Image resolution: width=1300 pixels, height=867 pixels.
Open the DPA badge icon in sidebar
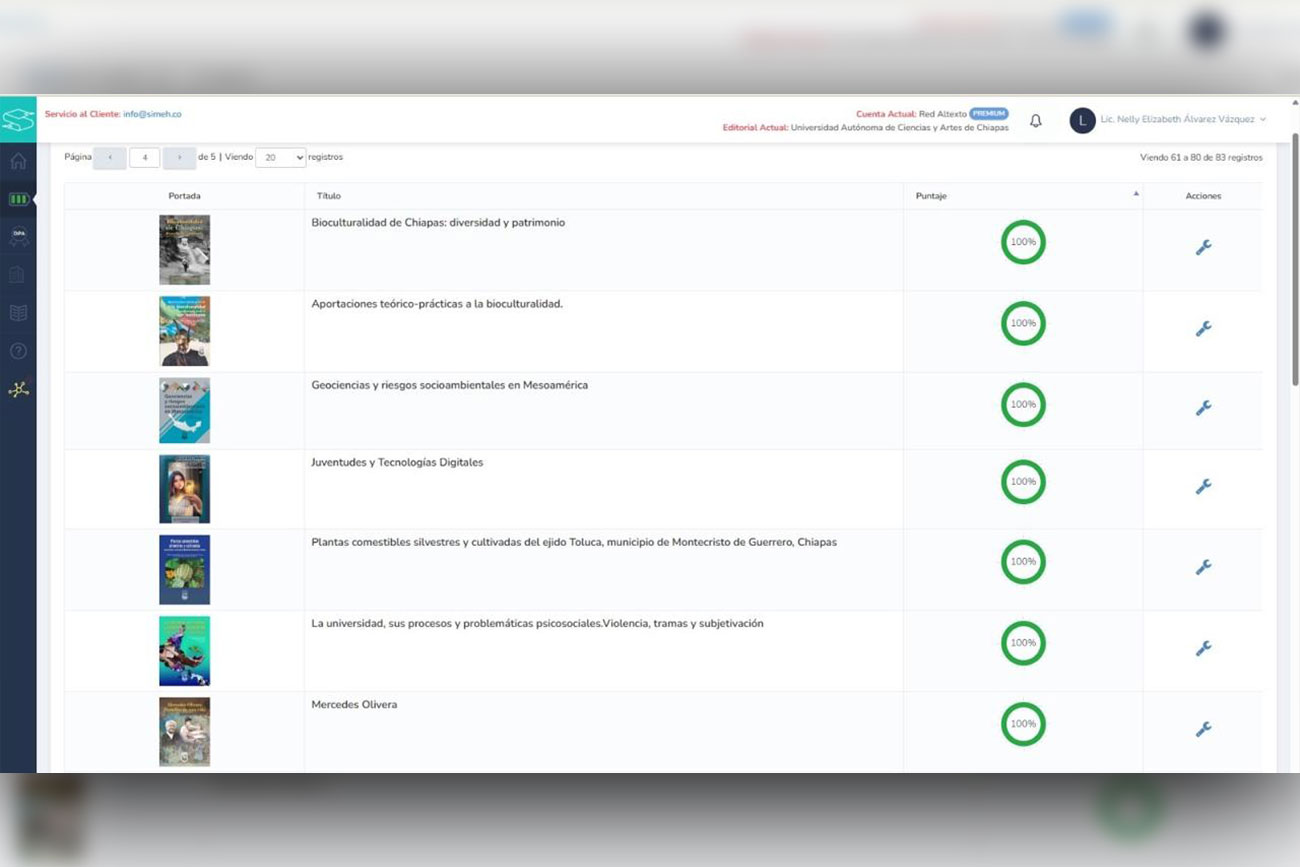tap(18, 237)
